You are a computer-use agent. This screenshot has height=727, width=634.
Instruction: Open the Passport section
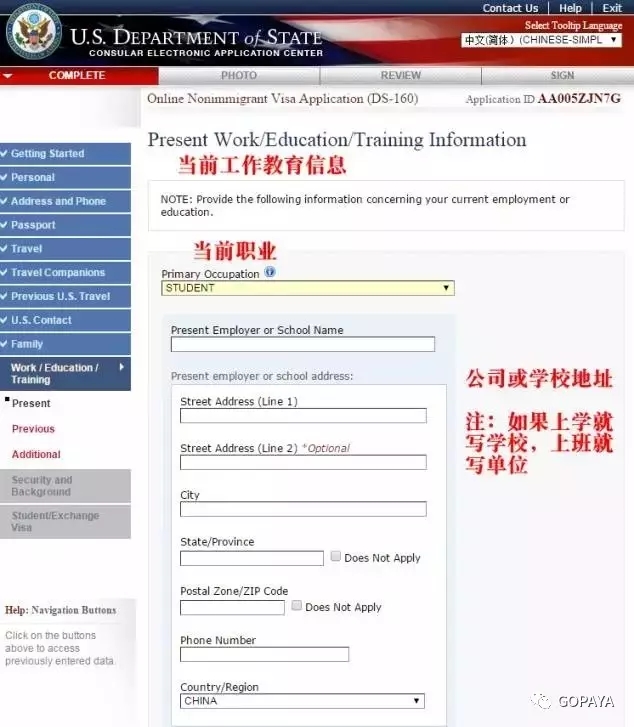(65, 225)
